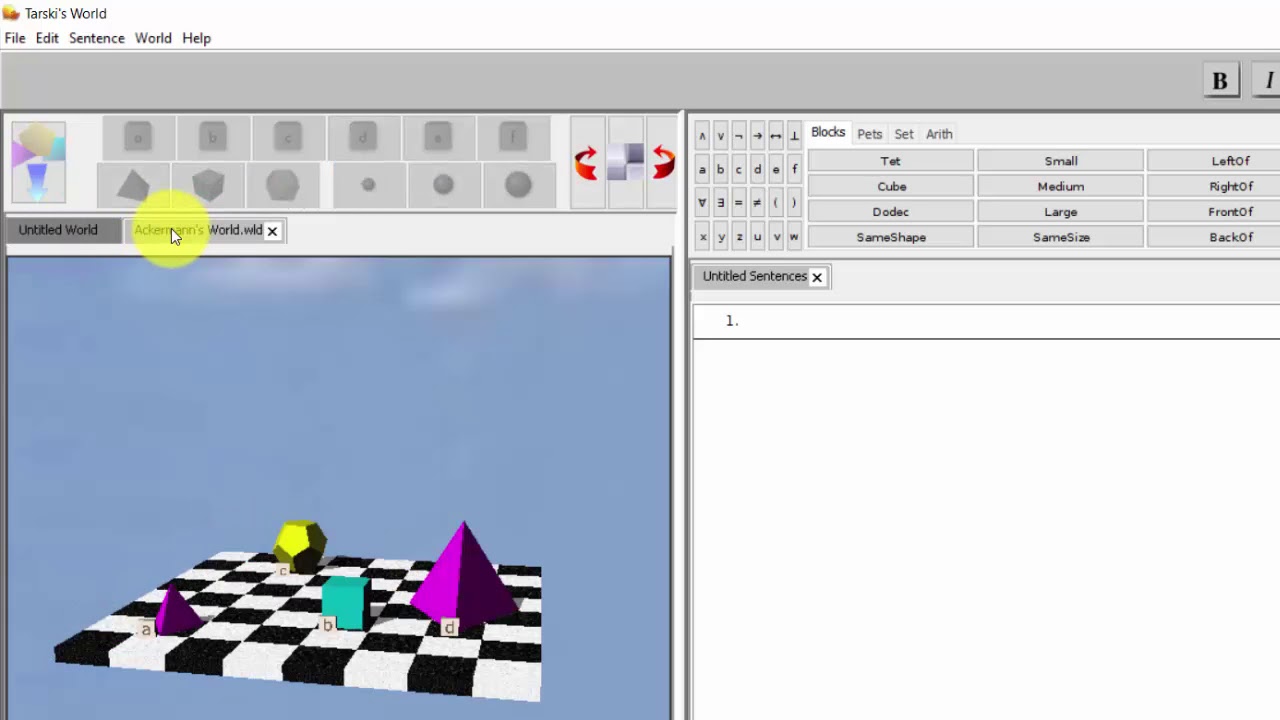Viewport: 1280px width, 720px height.
Task: Insert the LeftOf predicate
Action: [1214, 161]
